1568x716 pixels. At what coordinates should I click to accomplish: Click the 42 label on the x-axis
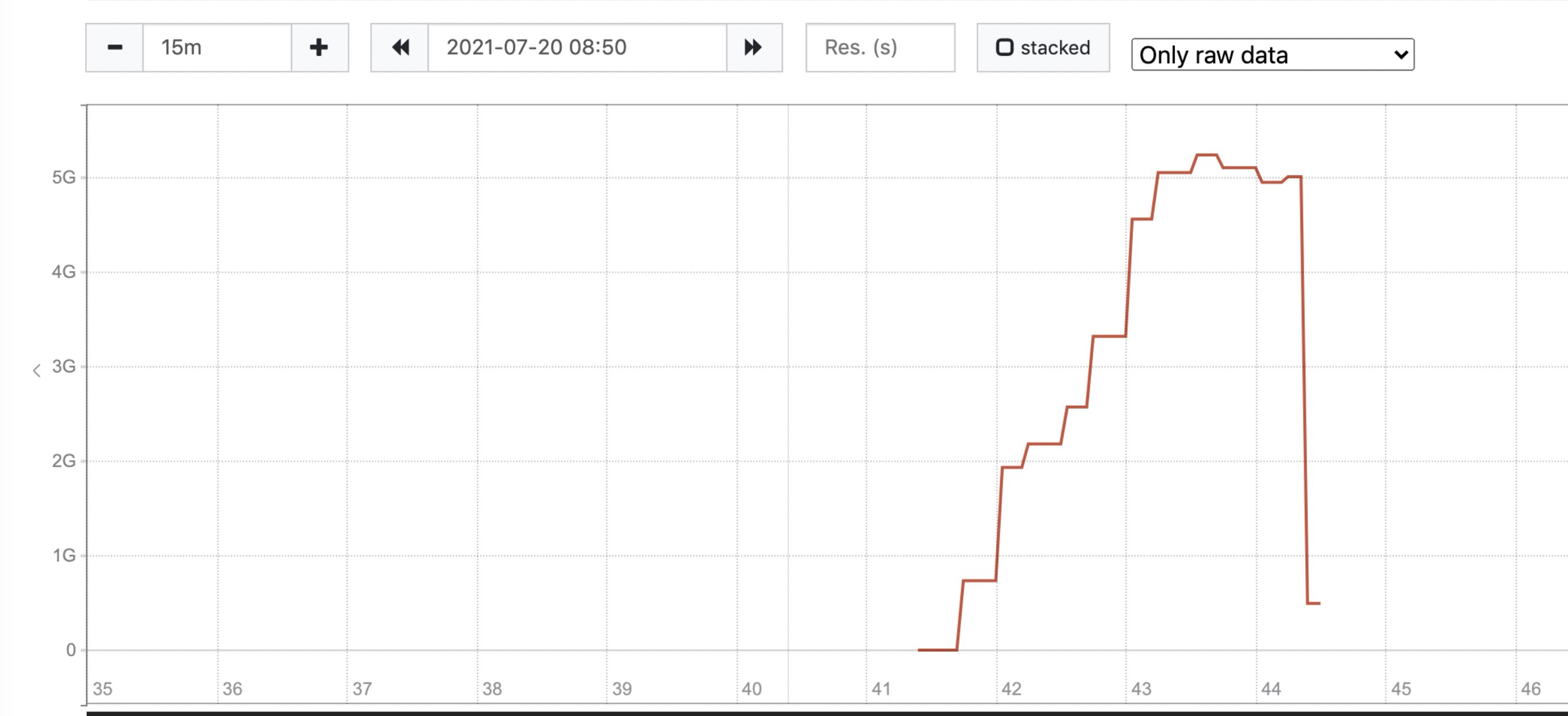[x=1011, y=688]
